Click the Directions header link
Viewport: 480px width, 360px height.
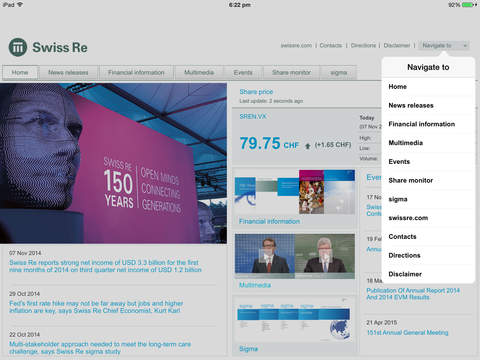pos(363,45)
